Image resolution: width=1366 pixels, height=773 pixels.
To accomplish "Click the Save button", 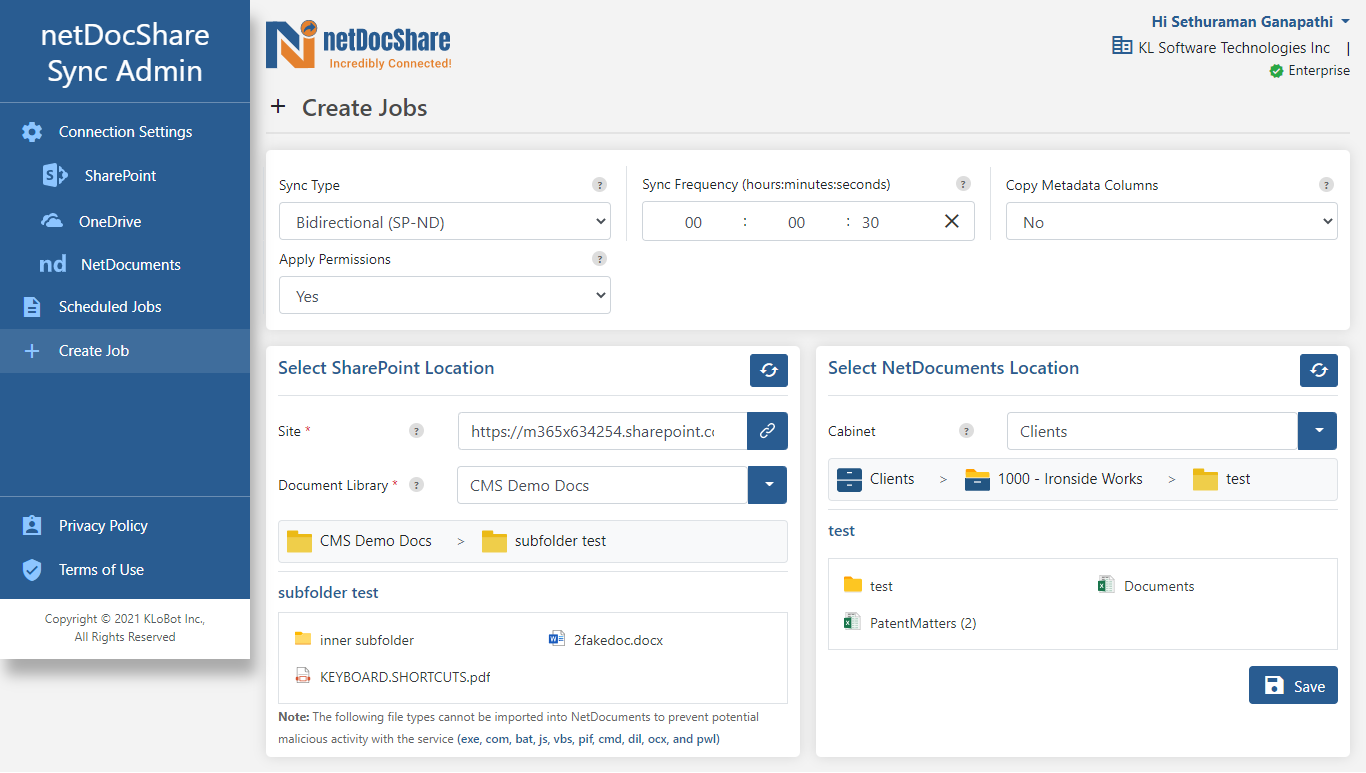I will click(x=1293, y=685).
